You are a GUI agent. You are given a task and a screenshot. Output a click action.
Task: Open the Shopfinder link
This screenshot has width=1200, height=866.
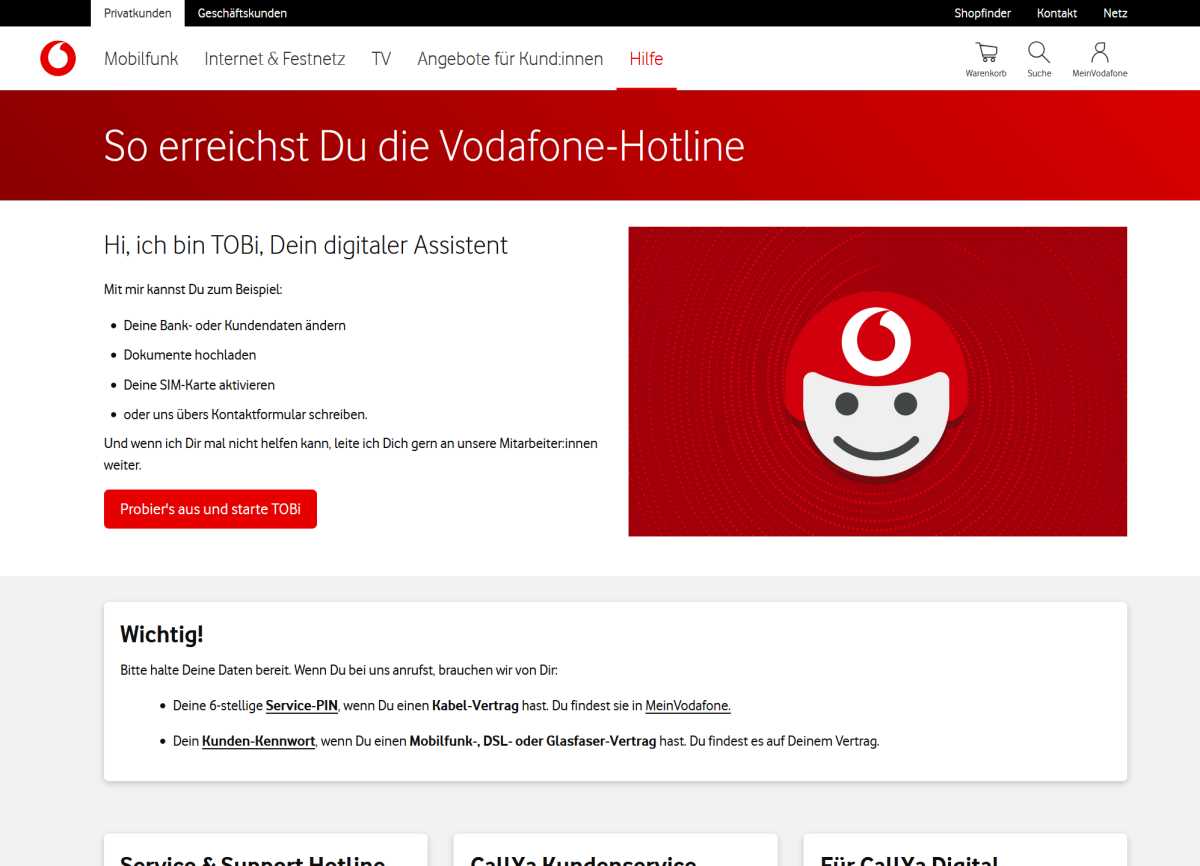[983, 13]
